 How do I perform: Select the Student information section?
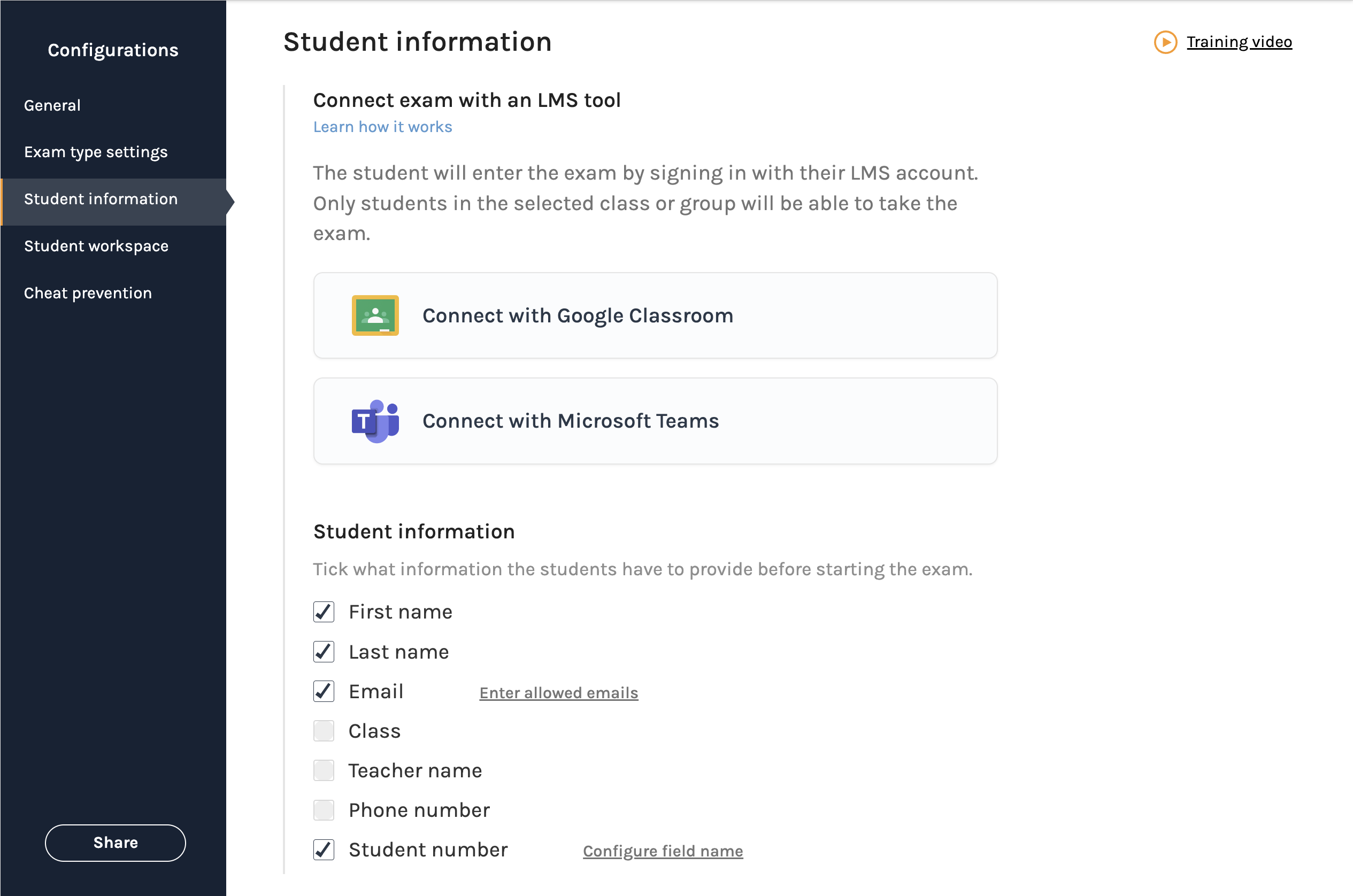[101, 198]
